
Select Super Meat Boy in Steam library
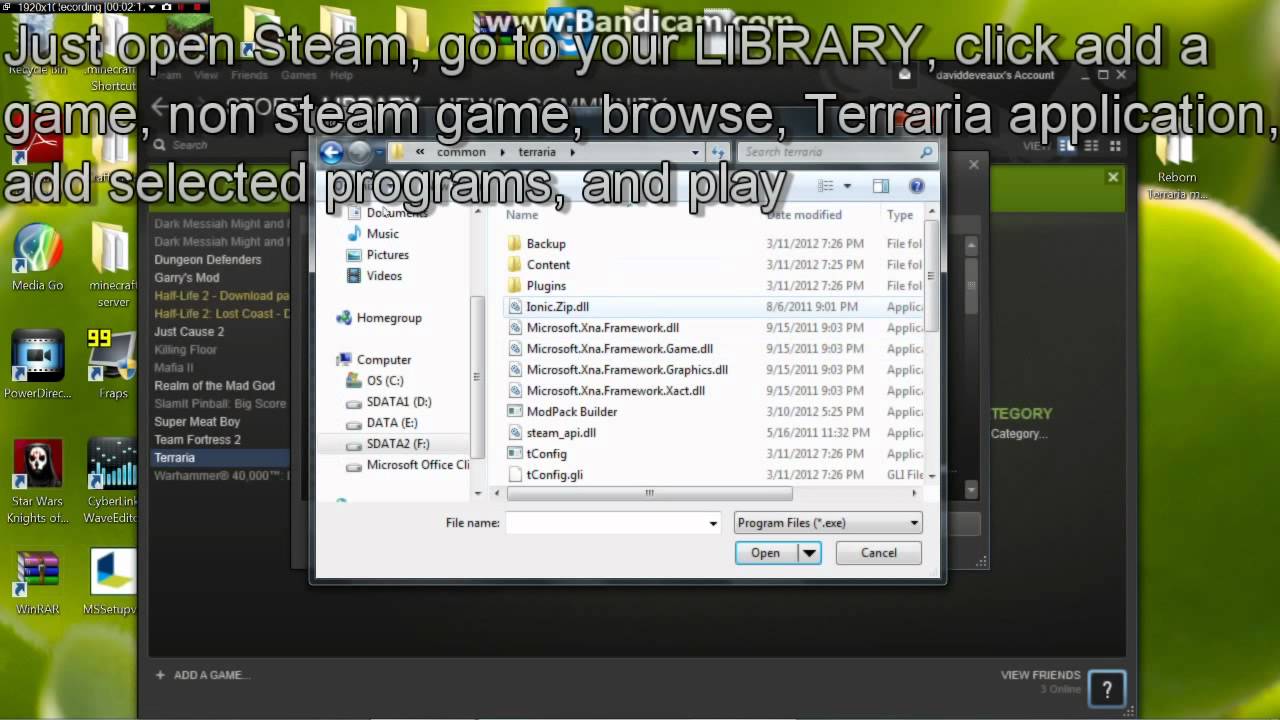click(x=197, y=422)
